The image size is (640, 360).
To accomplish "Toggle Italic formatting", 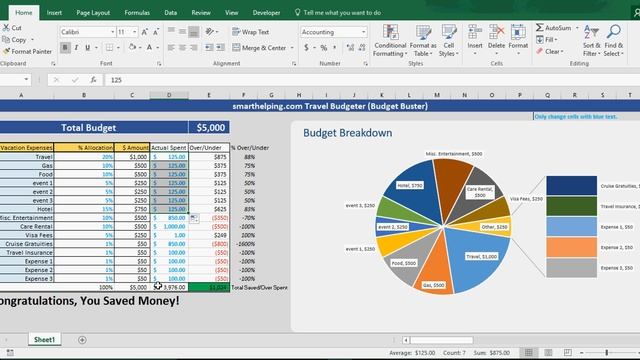I will click(76, 48).
